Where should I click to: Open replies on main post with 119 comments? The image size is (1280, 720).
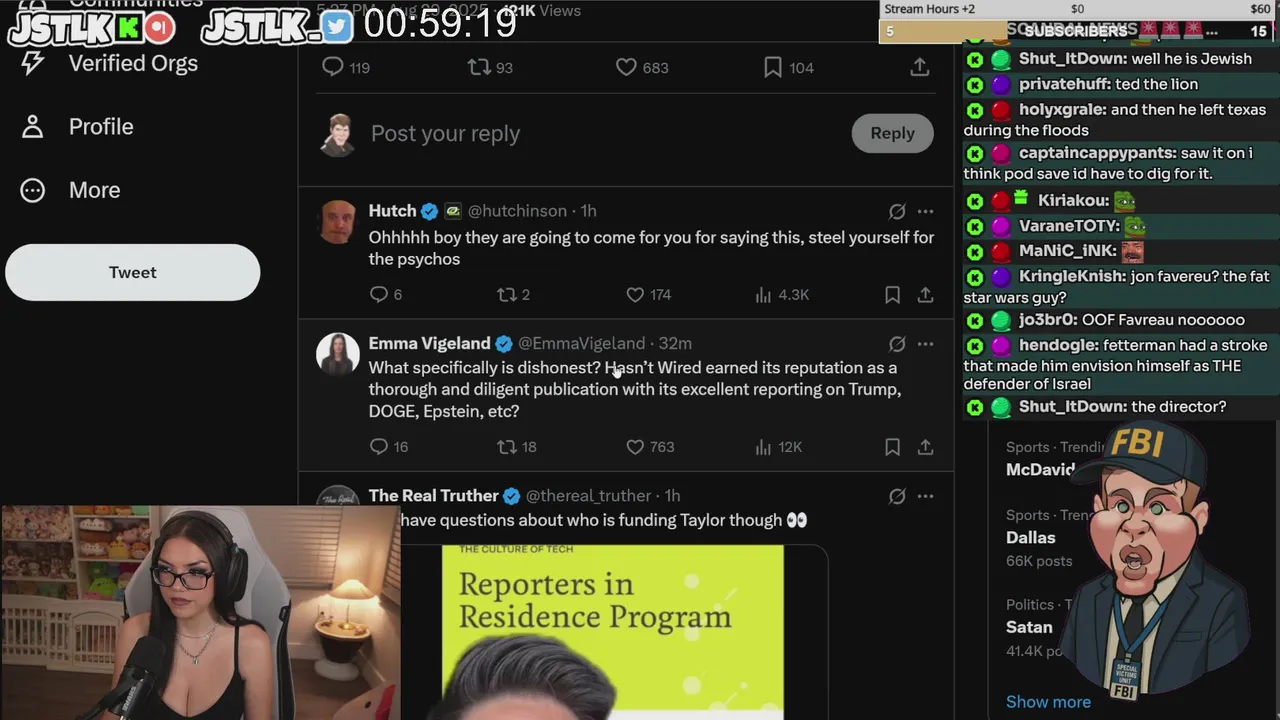[345, 67]
